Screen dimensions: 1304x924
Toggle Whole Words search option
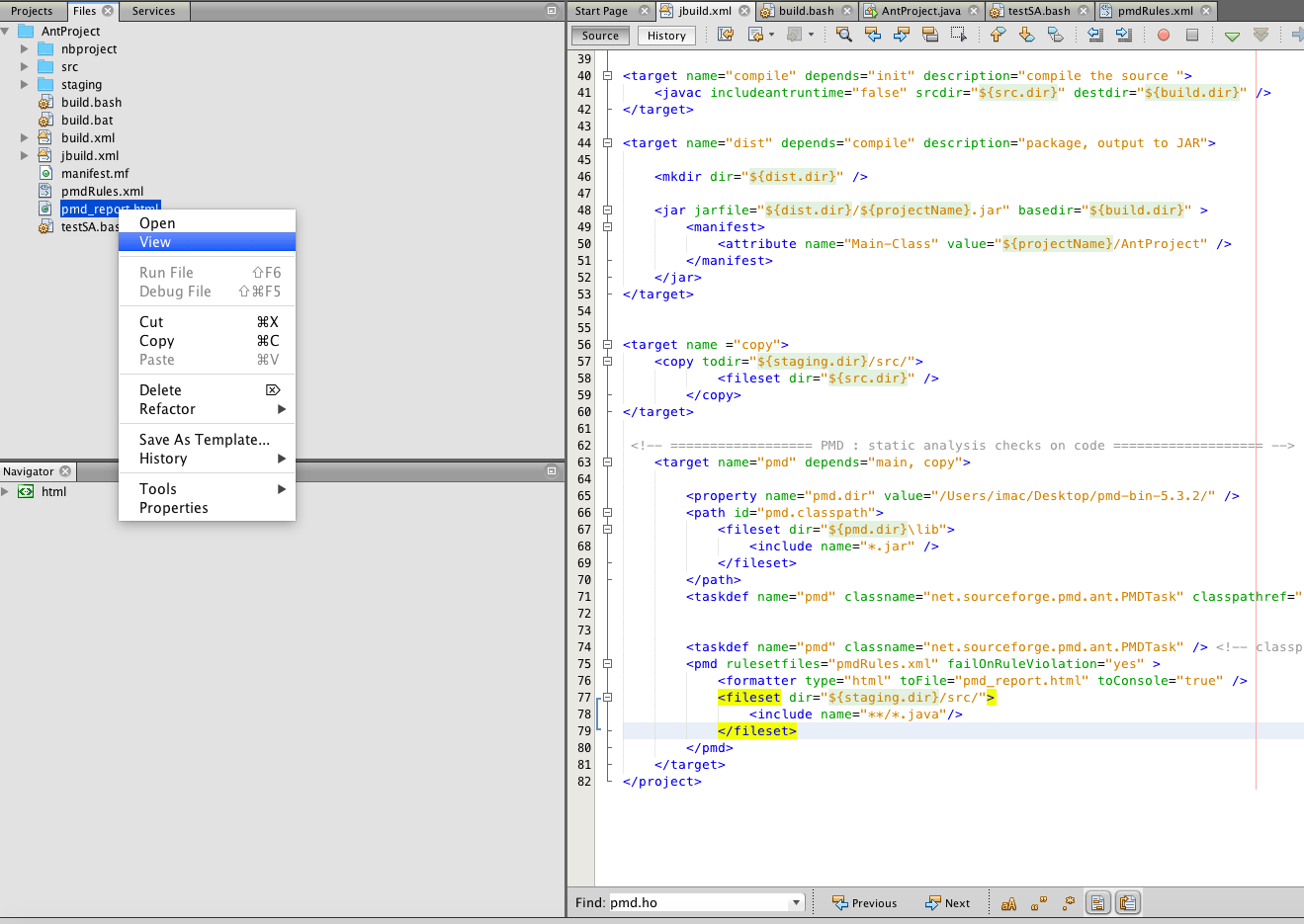(x=1038, y=903)
